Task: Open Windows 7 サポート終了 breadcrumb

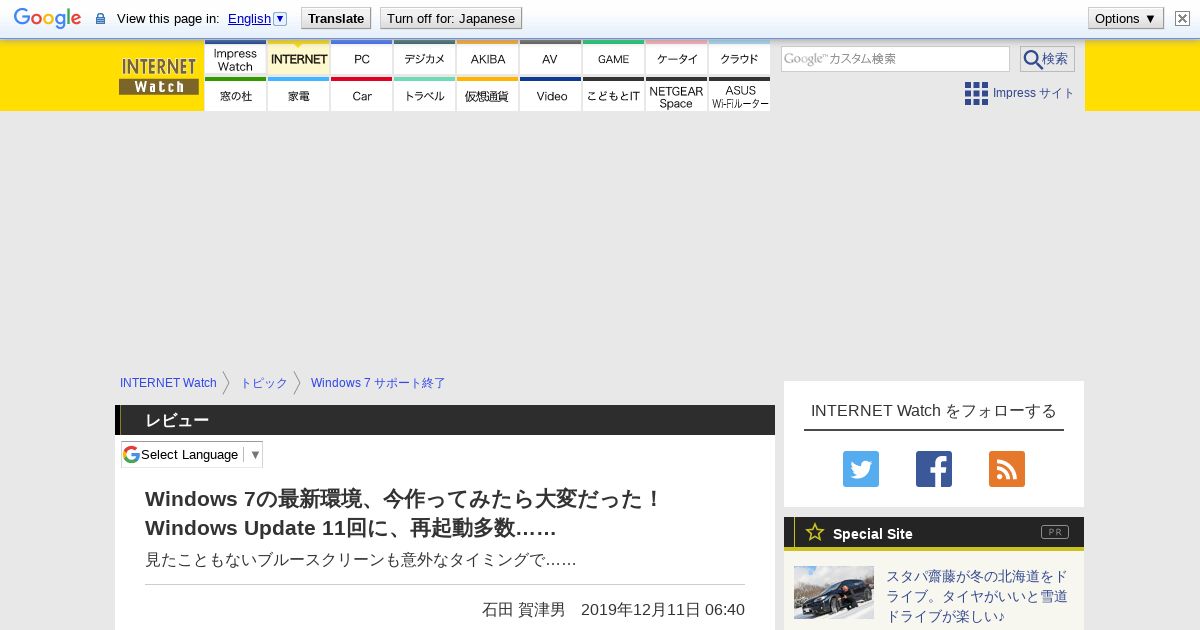Action: point(378,383)
